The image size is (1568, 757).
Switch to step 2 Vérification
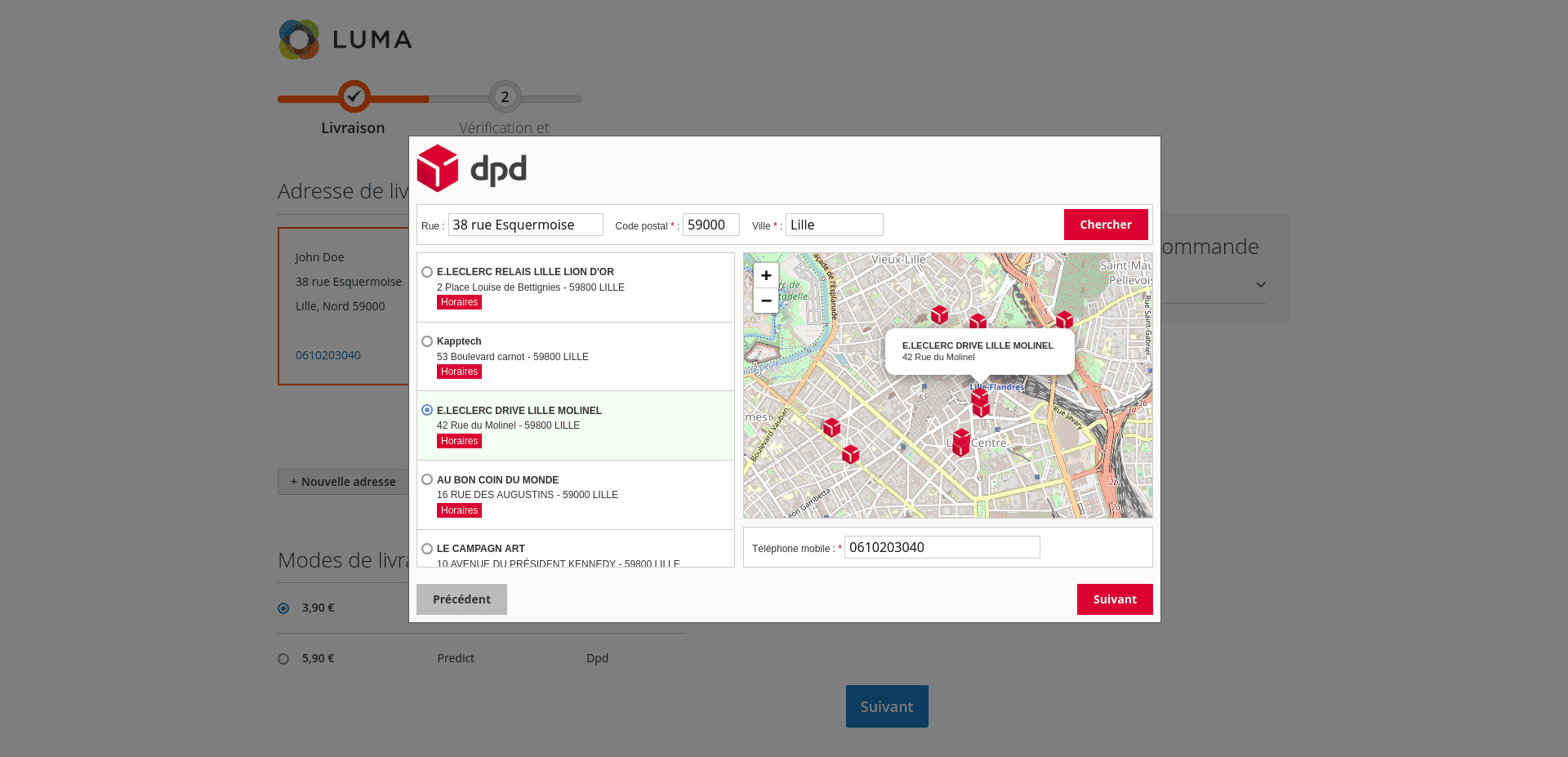(x=504, y=96)
